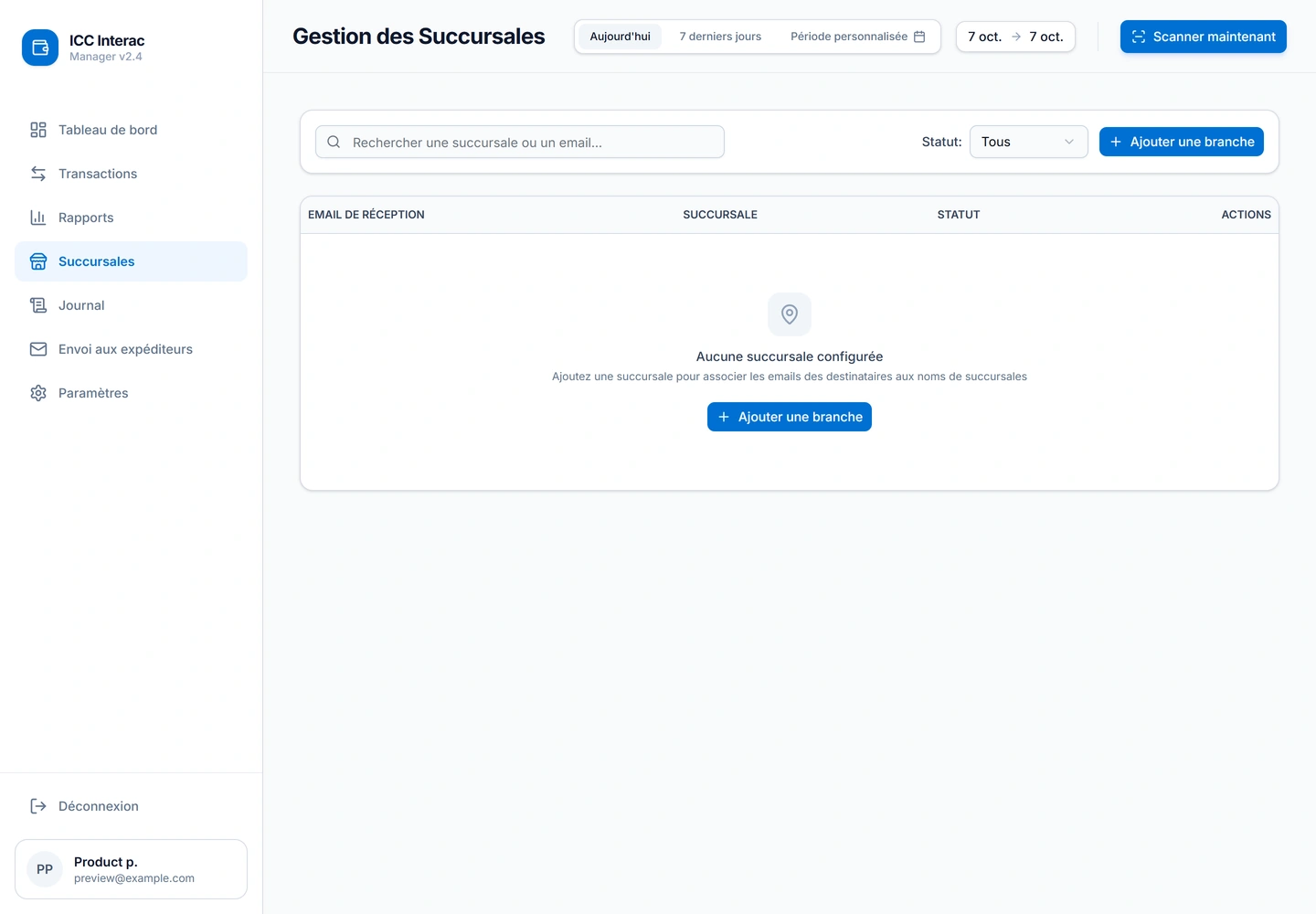Click the preview@example.com email text
Viewport: 1316px width, 914px height.
pyautogui.click(x=134, y=878)
